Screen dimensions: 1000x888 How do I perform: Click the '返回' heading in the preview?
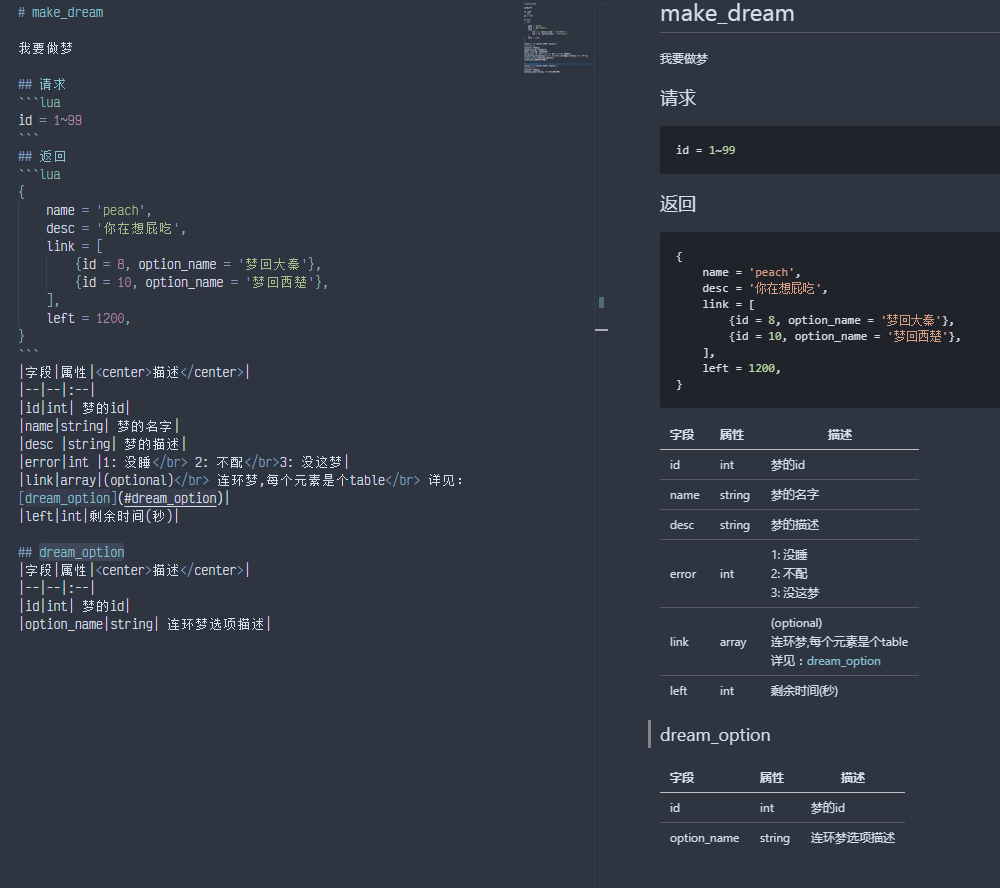678,204
